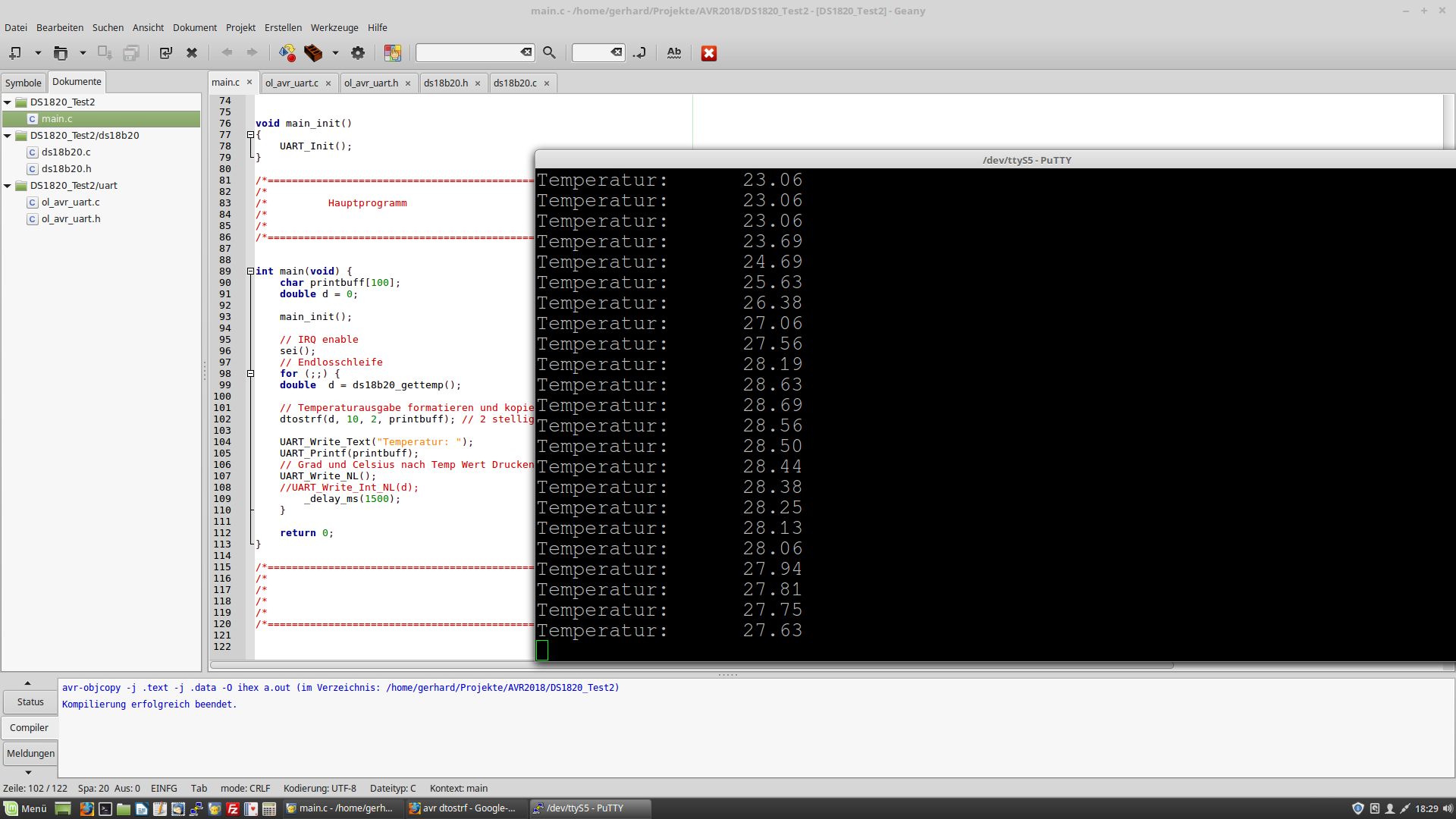The width and height of the screenshot is (1456, 819).
Task: Launch Firefox from the taskbar
Action: [87, 809]
